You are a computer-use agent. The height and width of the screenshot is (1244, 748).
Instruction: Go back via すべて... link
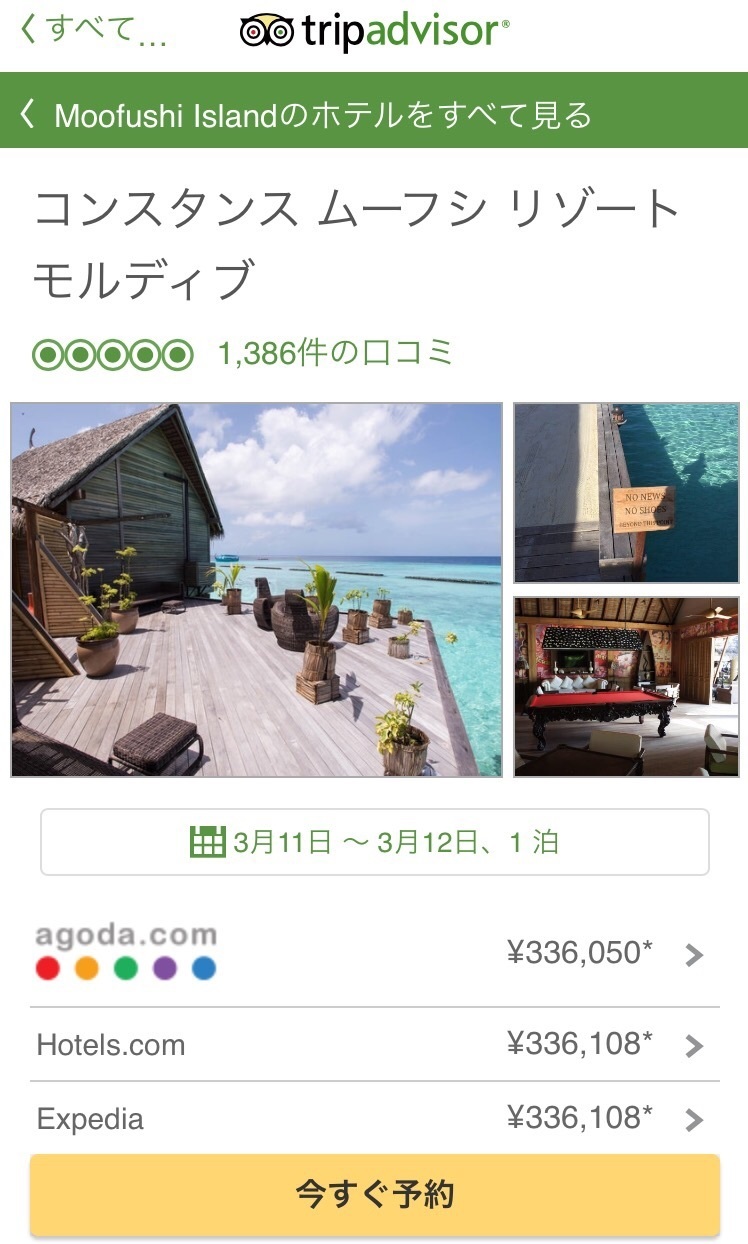93,31
